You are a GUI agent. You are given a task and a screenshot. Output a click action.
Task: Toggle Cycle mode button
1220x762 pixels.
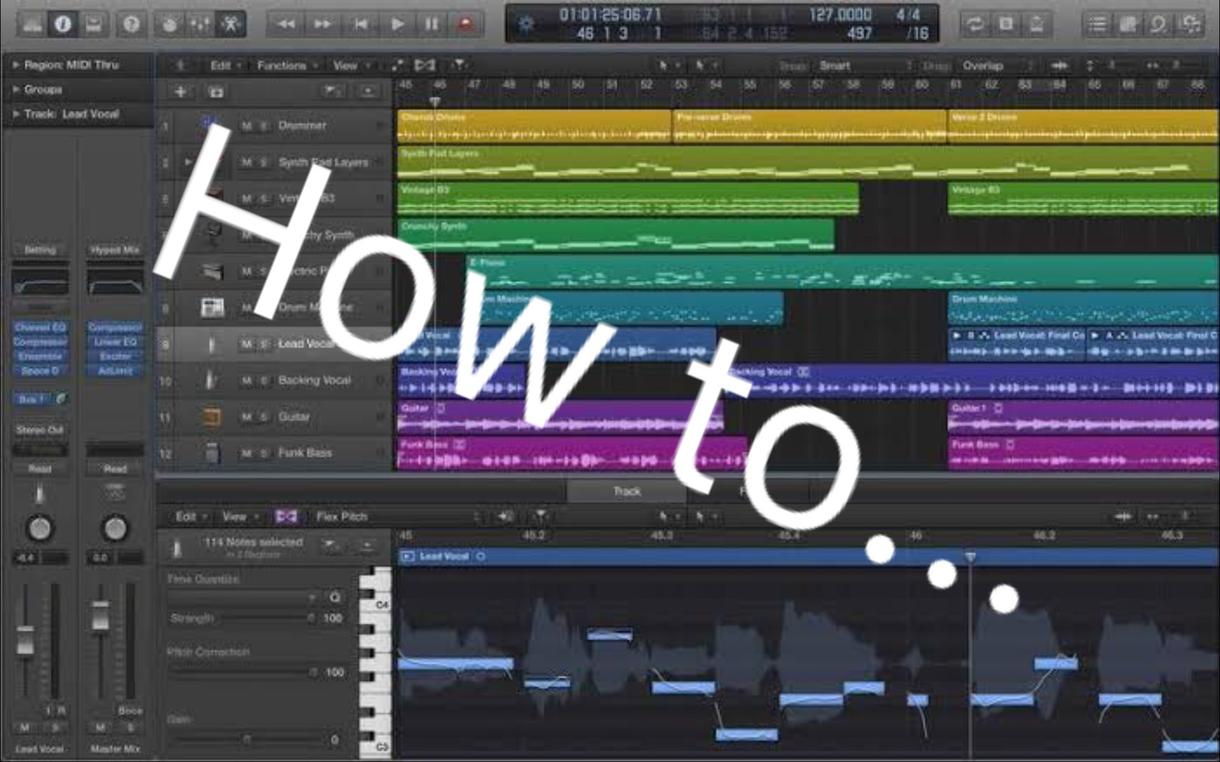(x=975, y=24)
